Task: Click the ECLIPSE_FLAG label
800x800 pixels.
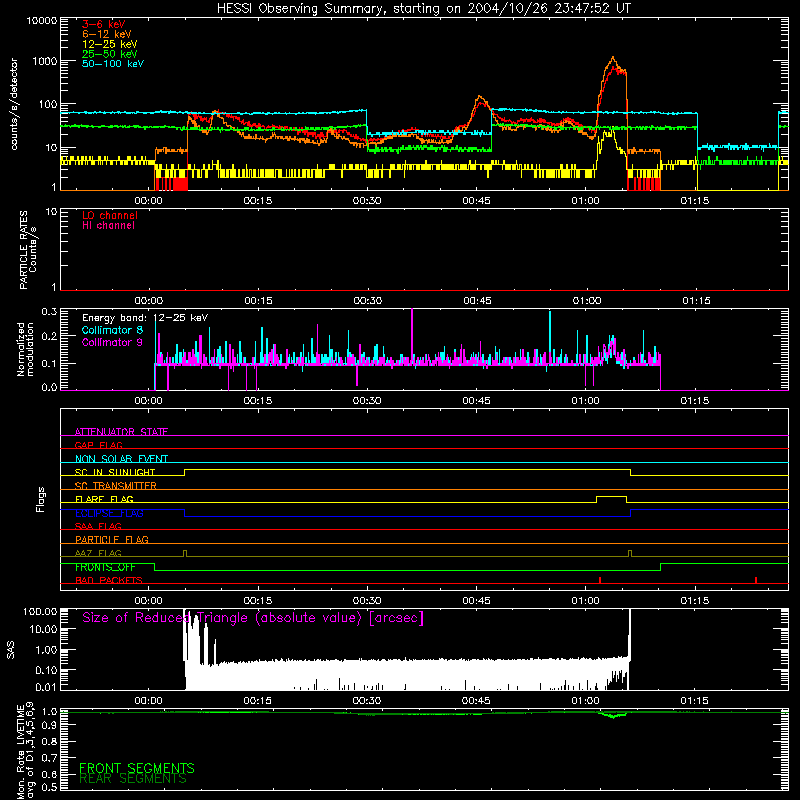Action: click(x=109, y=513)
